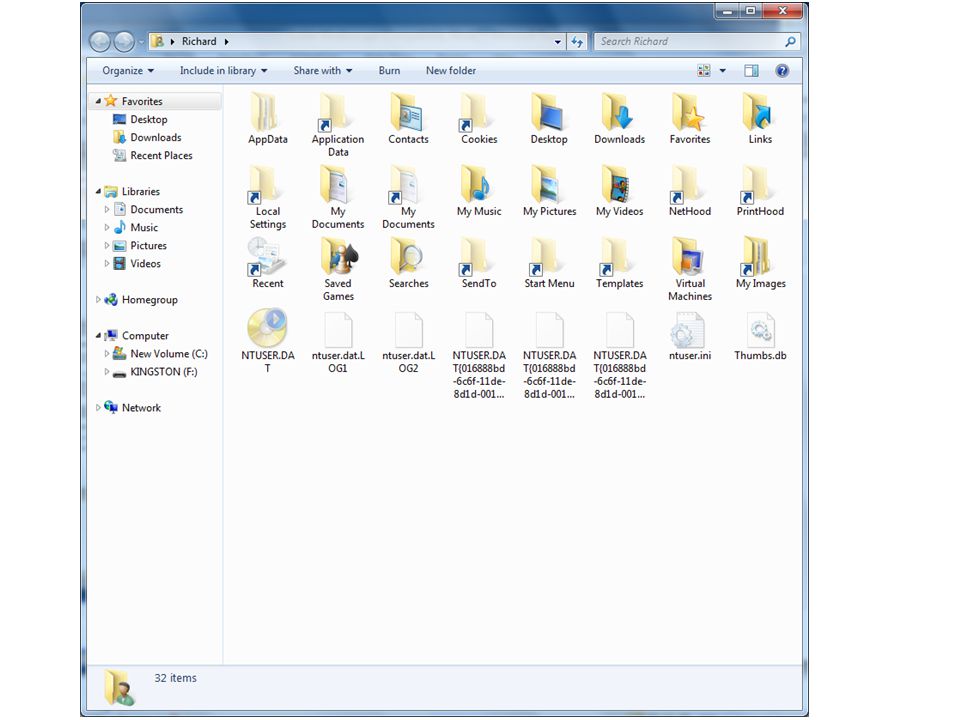The image size is (960, 720).
Task: Click Richard in the address breadcrumb
Action: coord(199,42)
